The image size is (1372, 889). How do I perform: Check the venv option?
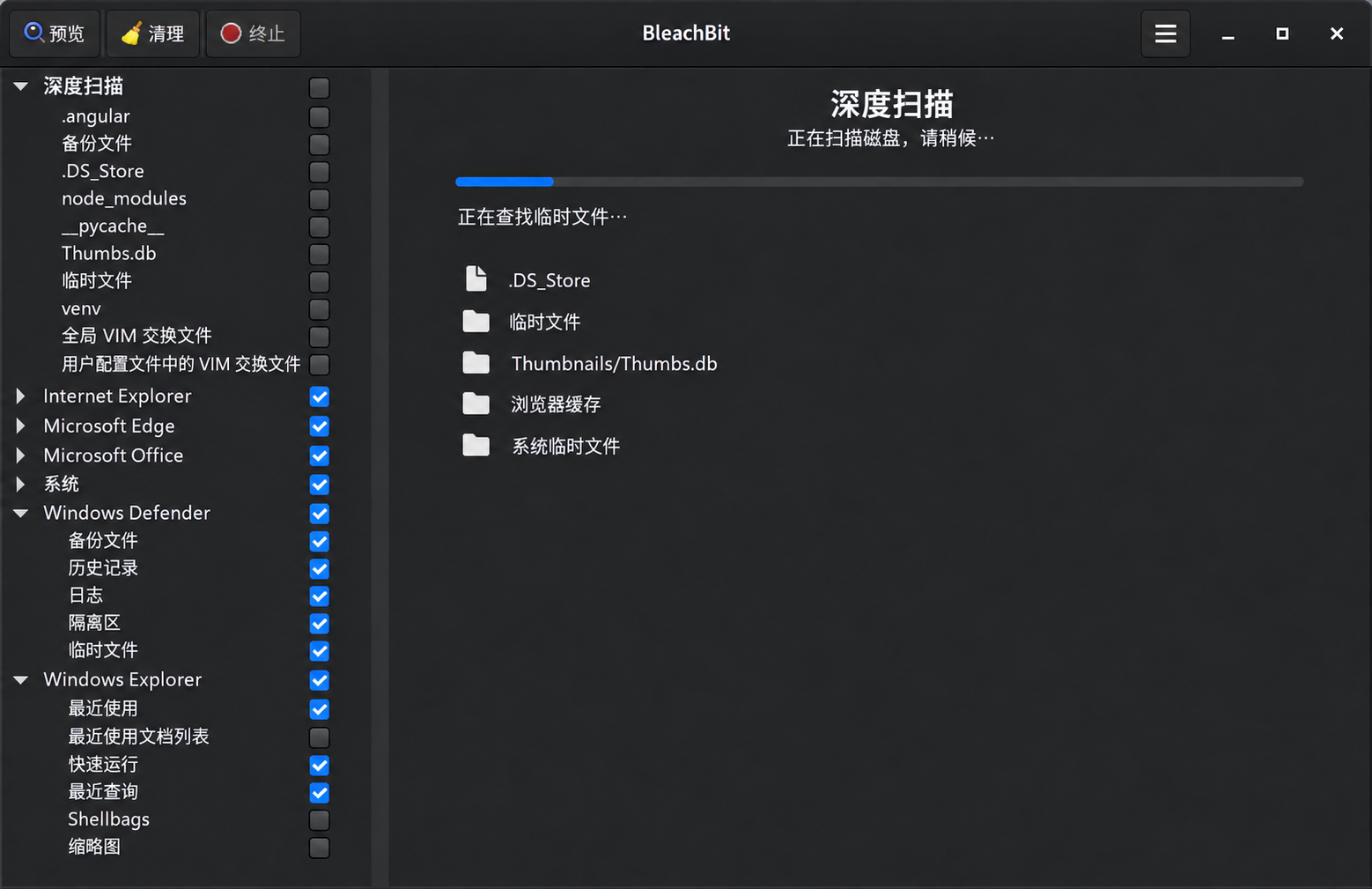point(320,309)
